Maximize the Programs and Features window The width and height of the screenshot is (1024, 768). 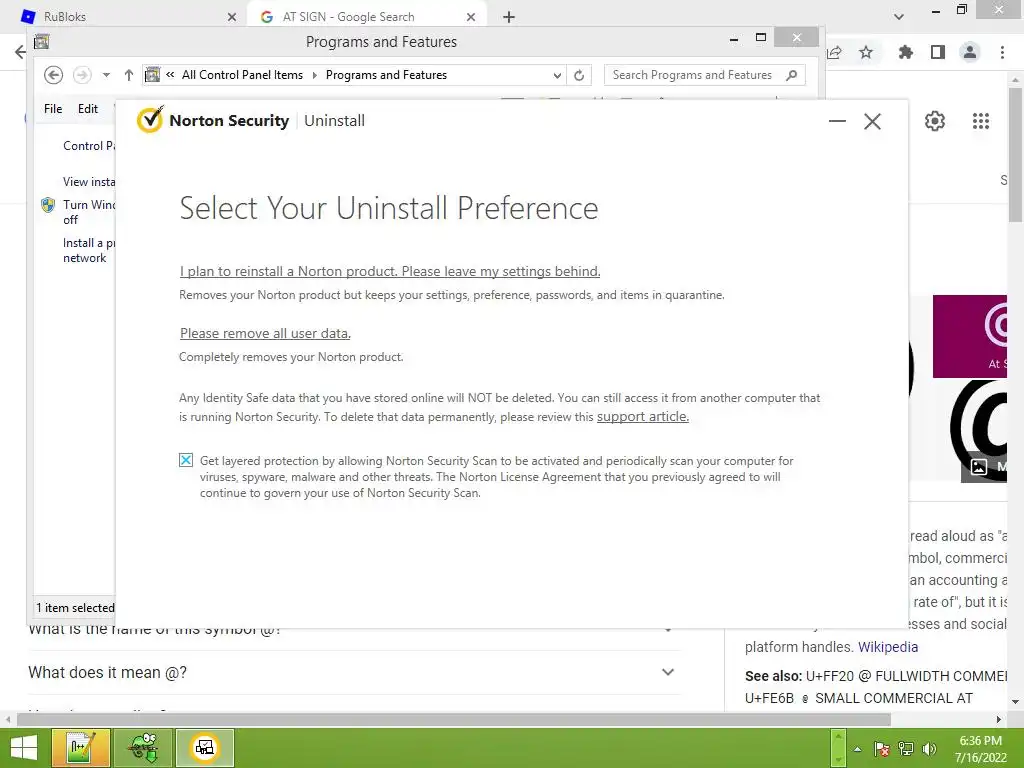pos(761,37)
